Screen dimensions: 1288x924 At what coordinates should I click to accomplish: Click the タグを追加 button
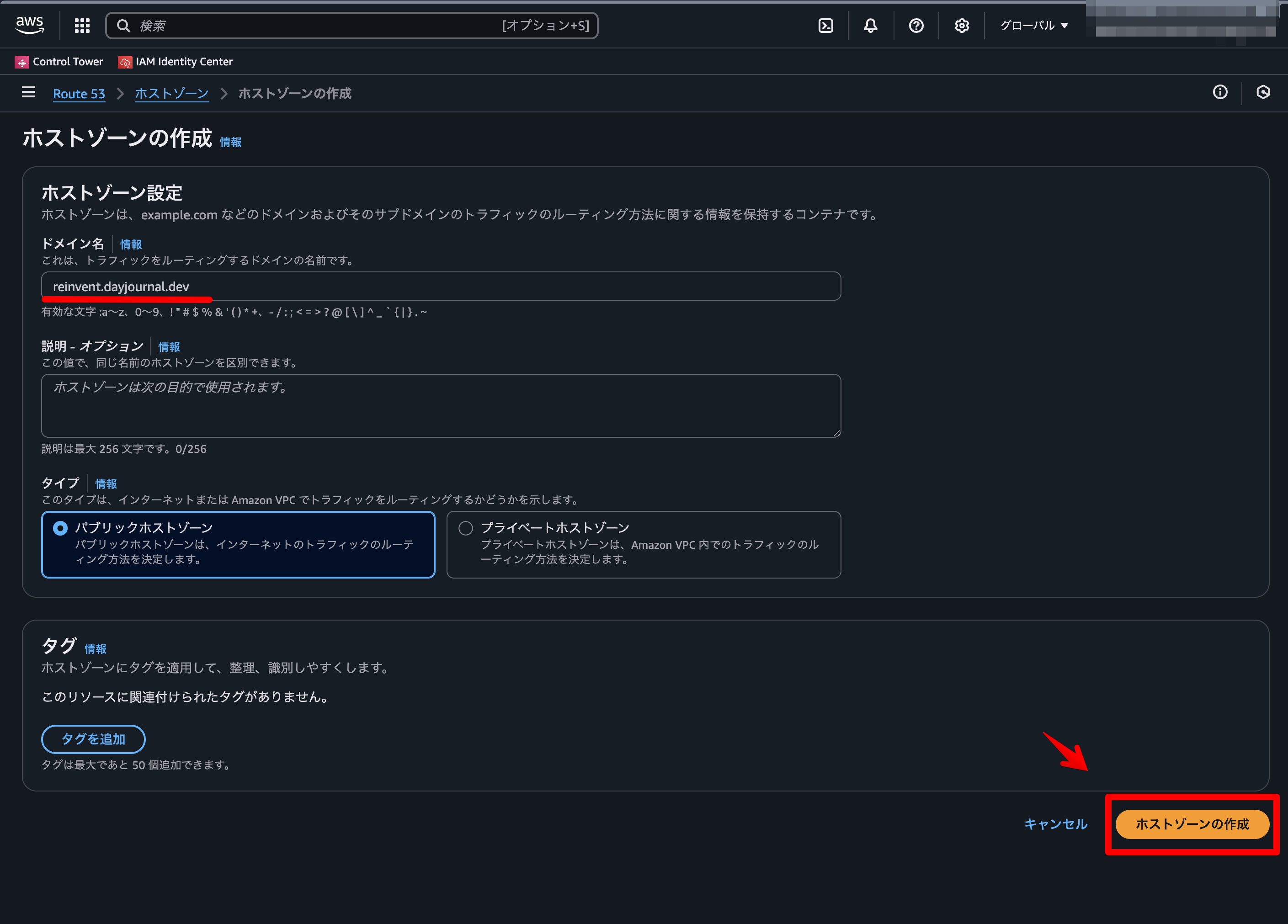[93, 739]
